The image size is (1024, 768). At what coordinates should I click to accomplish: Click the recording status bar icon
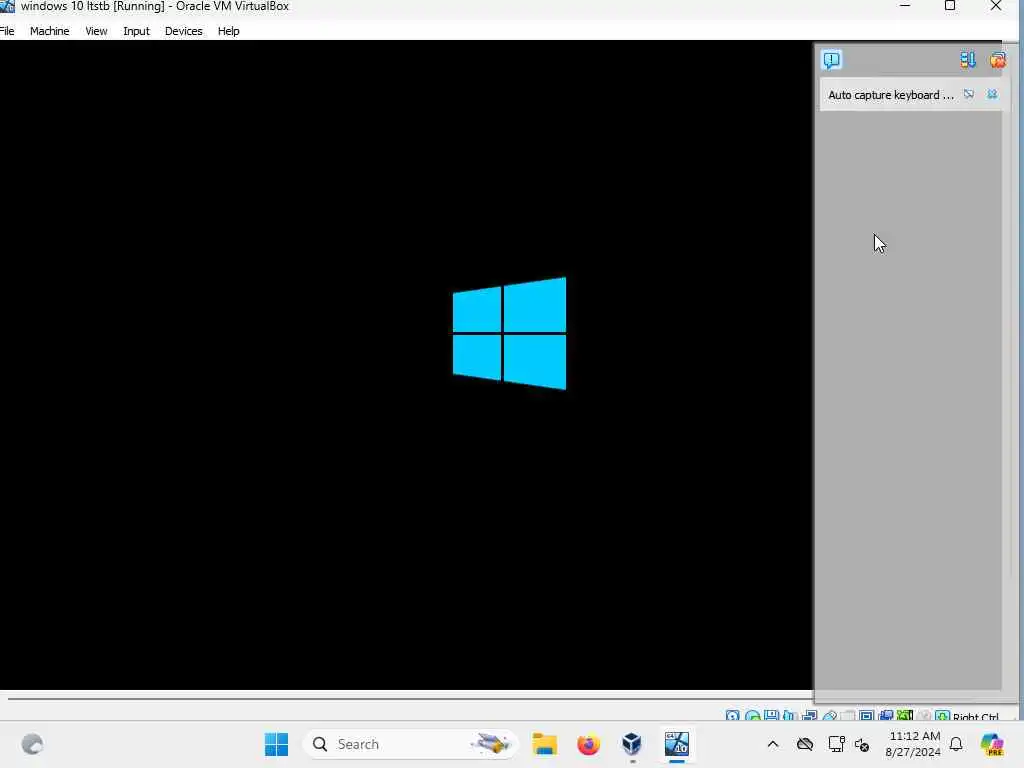tap(886, 716)
